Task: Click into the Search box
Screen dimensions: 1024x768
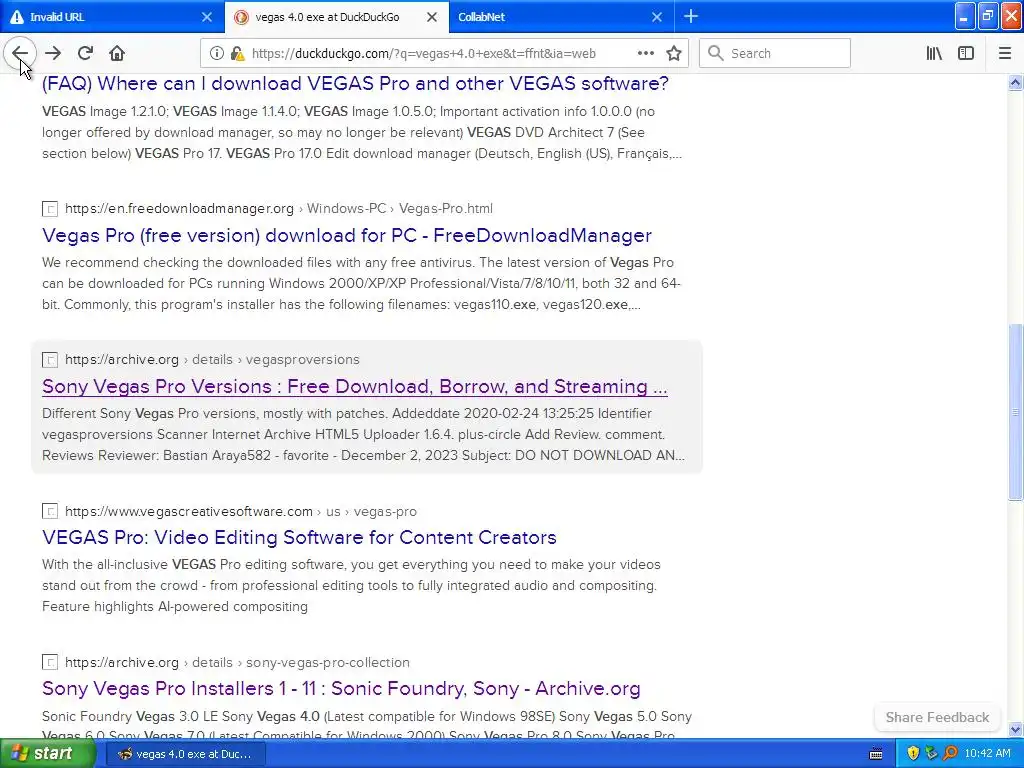Action: [775, 53]
